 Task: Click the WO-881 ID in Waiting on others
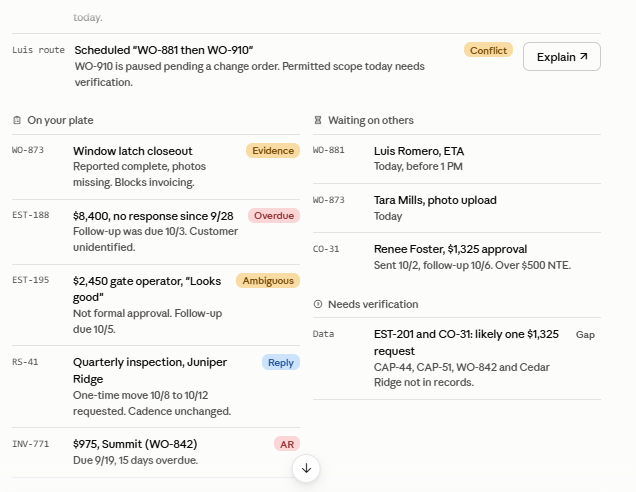[x=329, y=150]
